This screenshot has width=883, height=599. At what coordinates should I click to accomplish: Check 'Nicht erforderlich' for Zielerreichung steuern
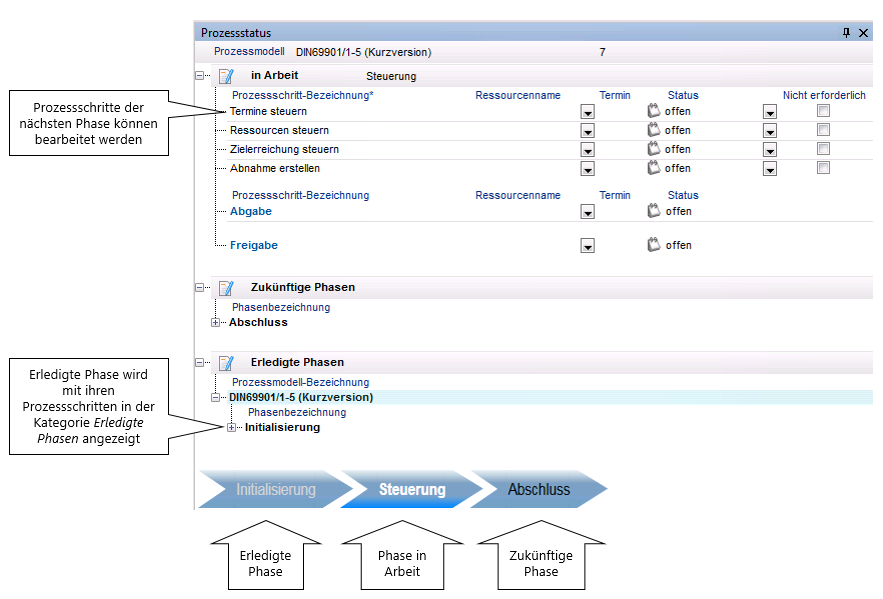(823, 149)
